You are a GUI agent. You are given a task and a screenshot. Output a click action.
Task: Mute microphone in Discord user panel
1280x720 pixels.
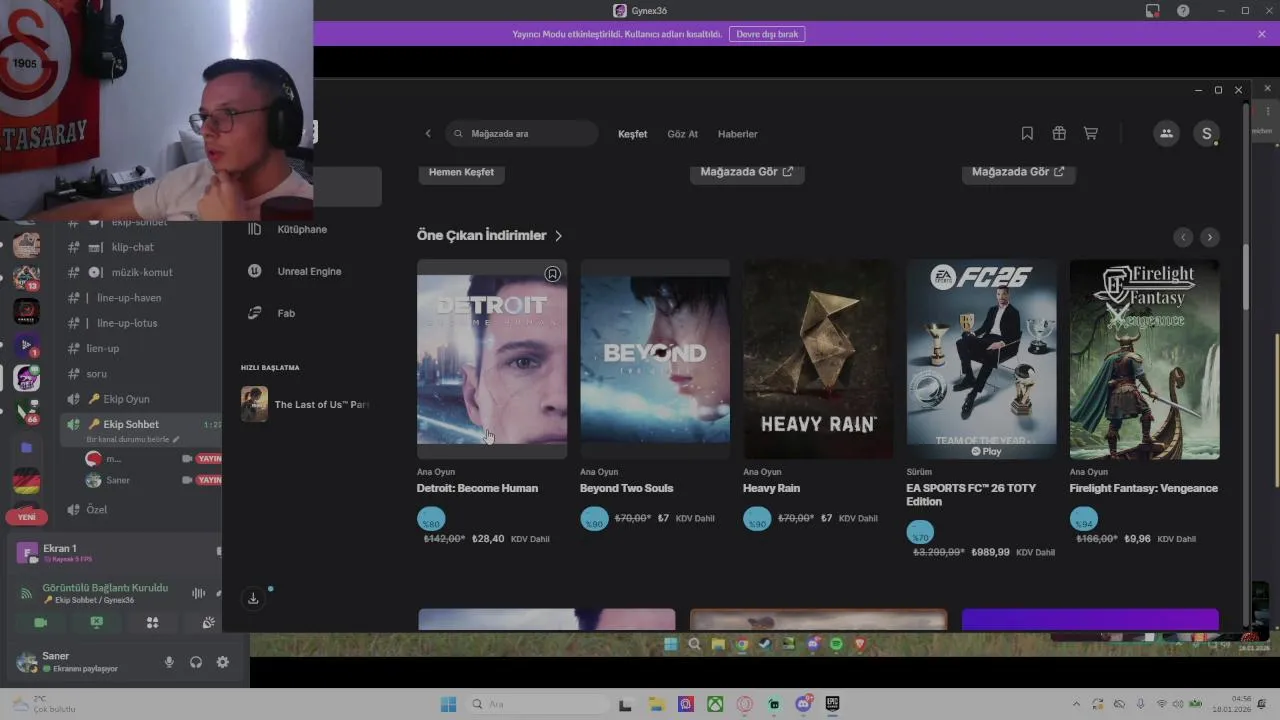(x=169, y=662)
